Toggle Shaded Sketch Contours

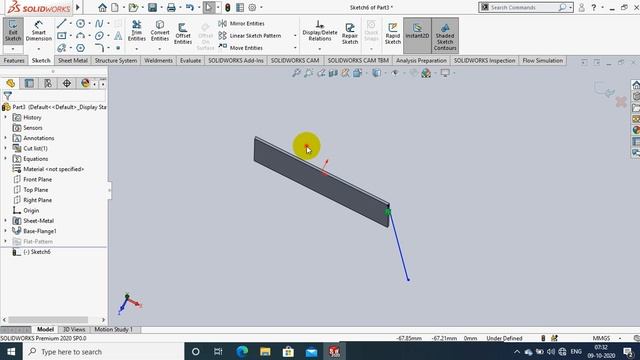click(x=445, y=35)
